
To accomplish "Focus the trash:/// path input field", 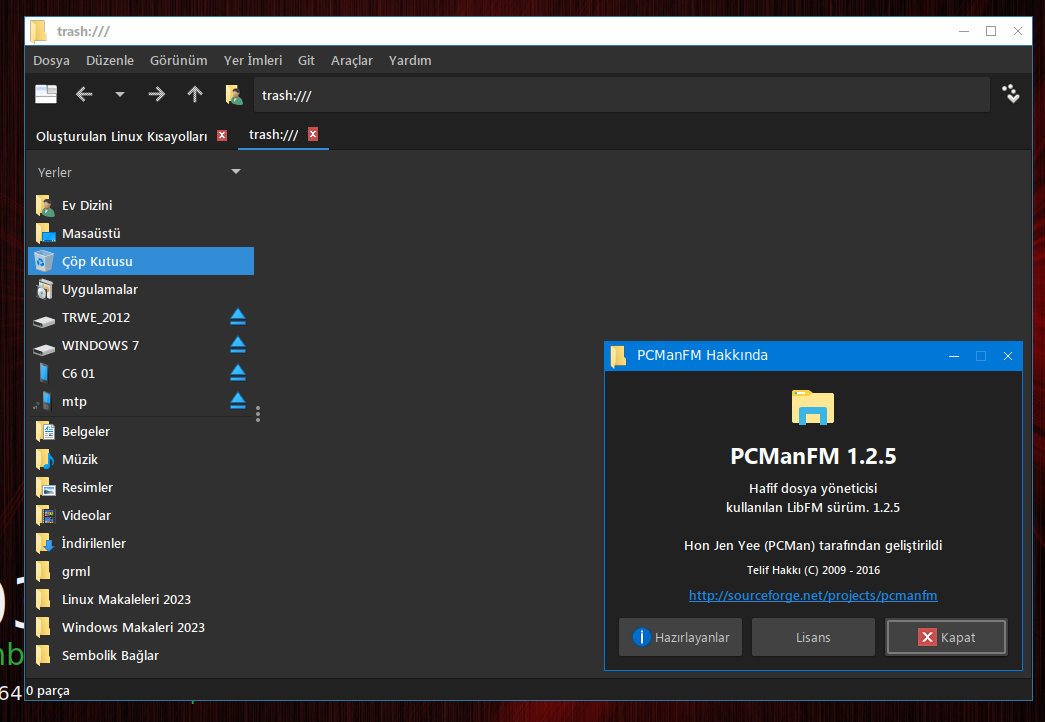I will 621,95.
